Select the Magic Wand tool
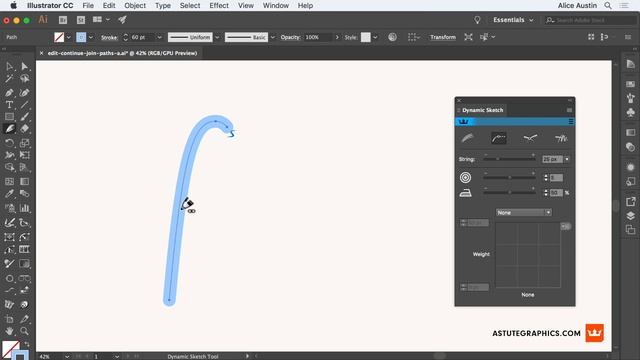The image size is (640, 360). pos(9,78)
